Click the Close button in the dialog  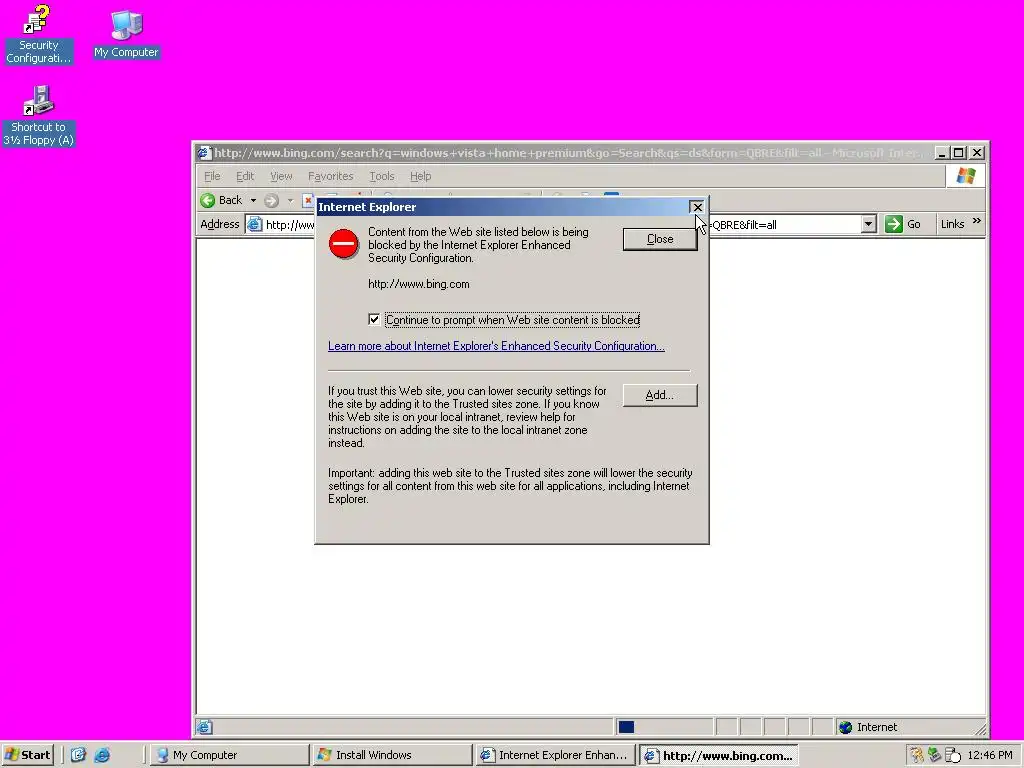tap(660, 239)
